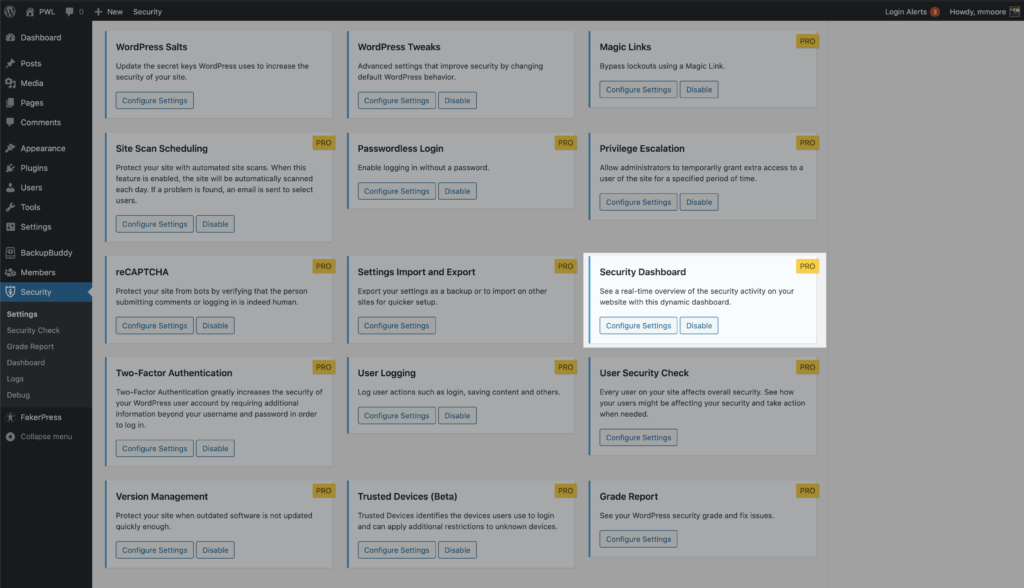Screen dimensions: 1024x588
Task: Configure Settings for Trusted Devices (Beta)
Action: tap(396, 550)
